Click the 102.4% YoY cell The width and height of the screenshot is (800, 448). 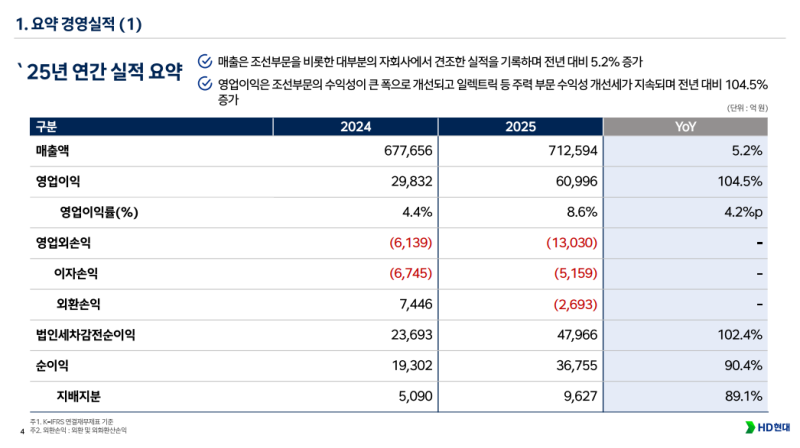[x=740, y=335]
